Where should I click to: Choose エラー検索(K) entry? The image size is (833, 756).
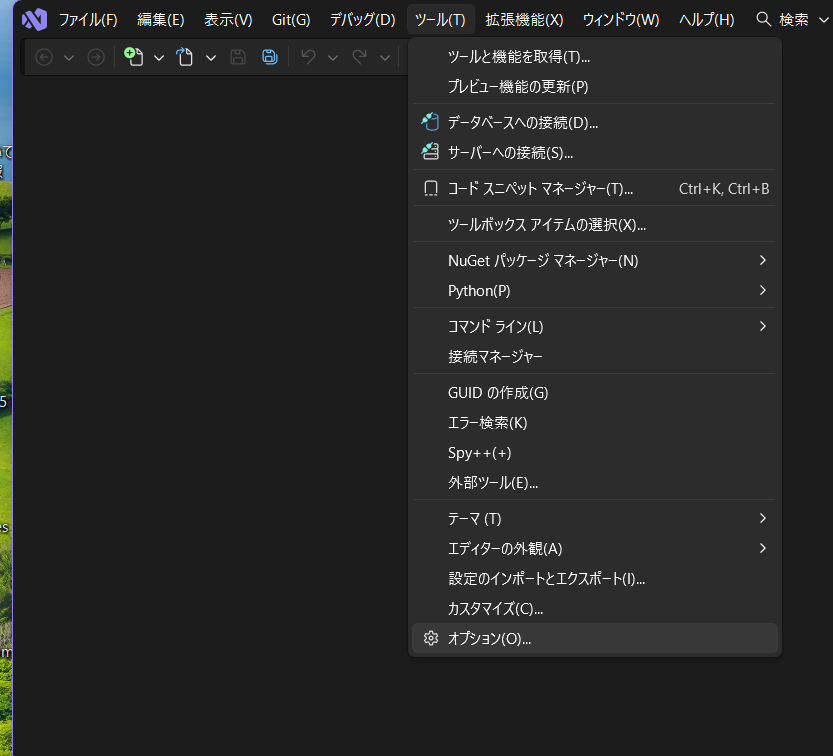[x=594, y=423]
